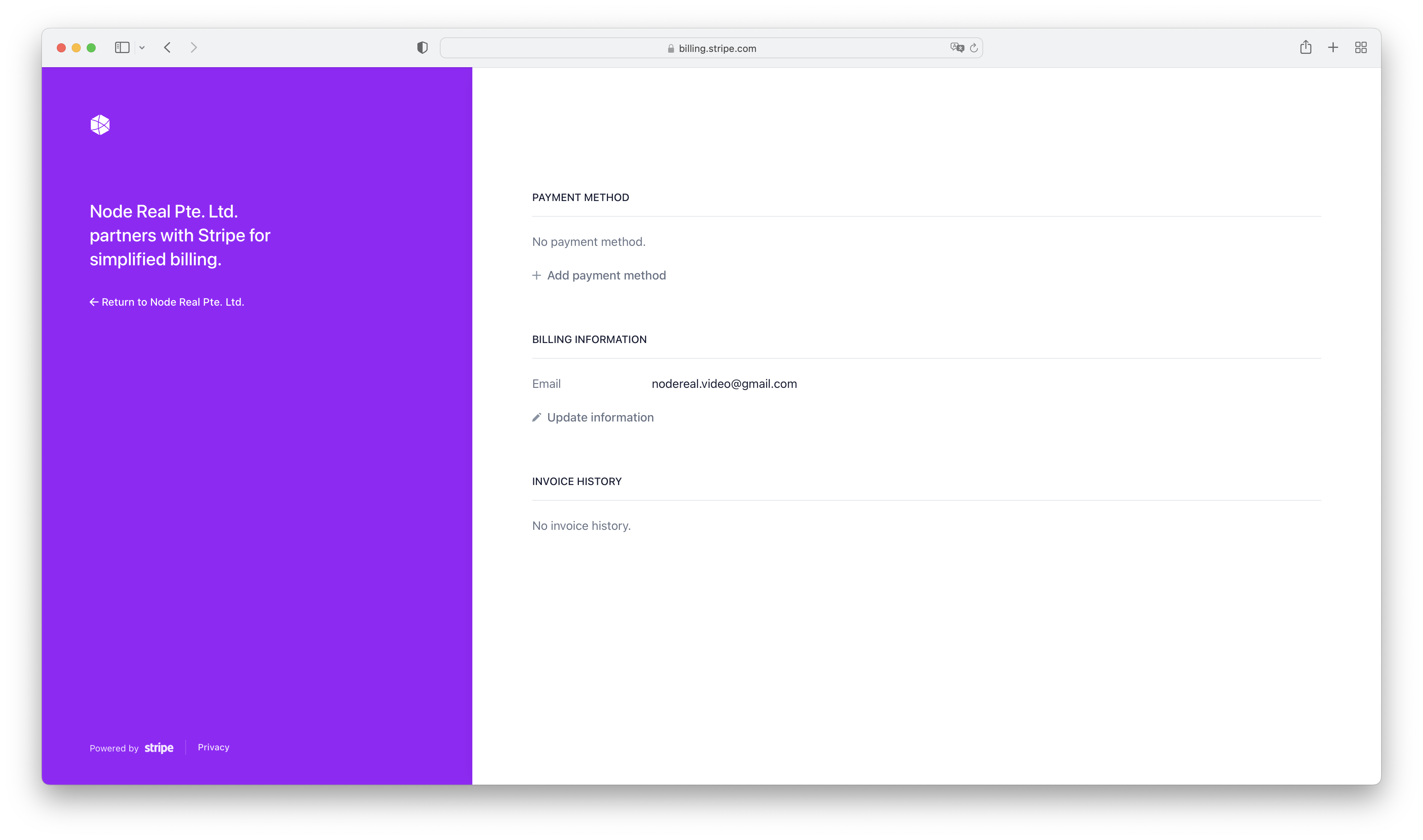Open the Share sheet icon
The height and width of the screenshot is (840, 1423).
click(1305, 47)
